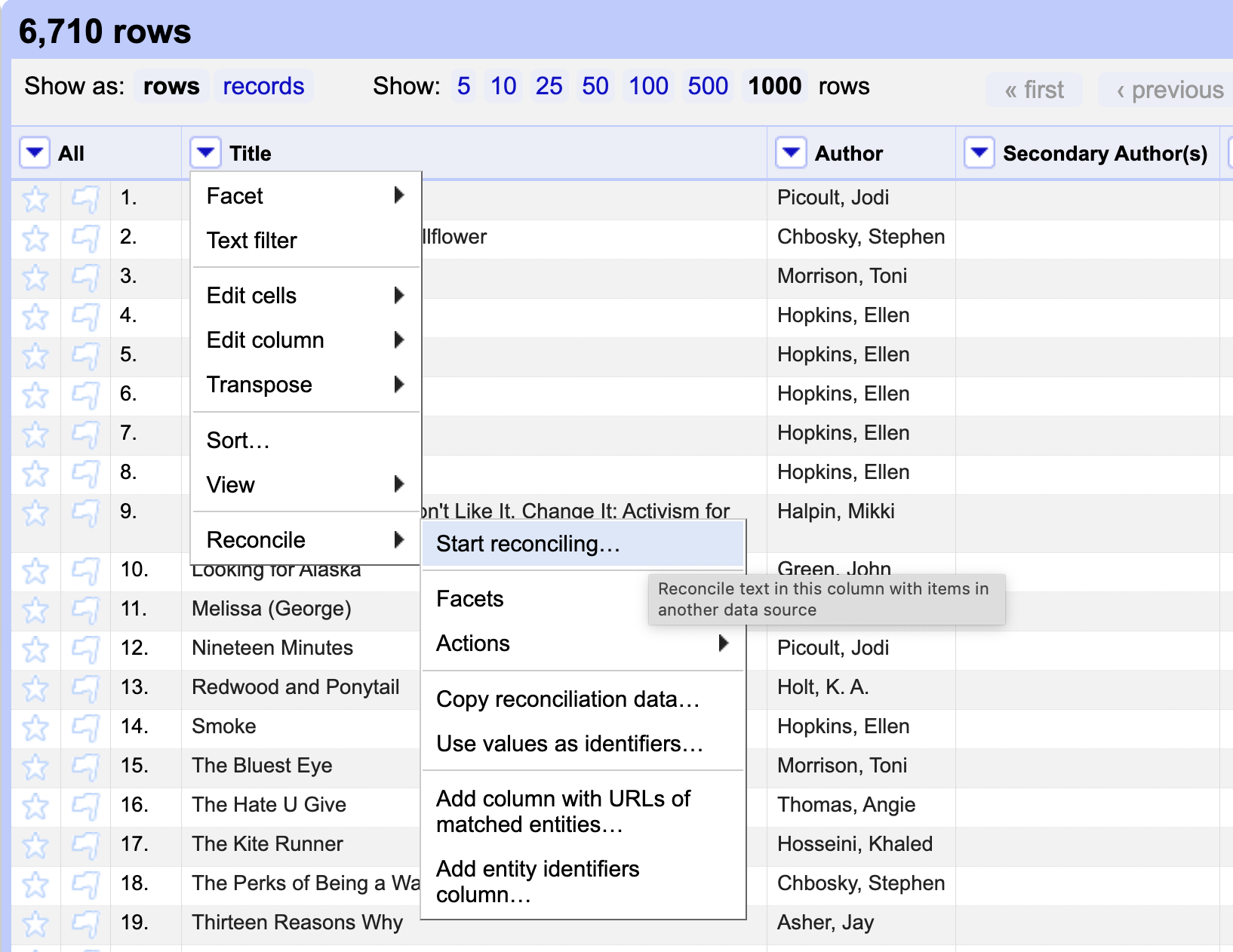1233x952 pixels.
Task: Click Use values as identifiers… option
Action: tap(569, 744)
